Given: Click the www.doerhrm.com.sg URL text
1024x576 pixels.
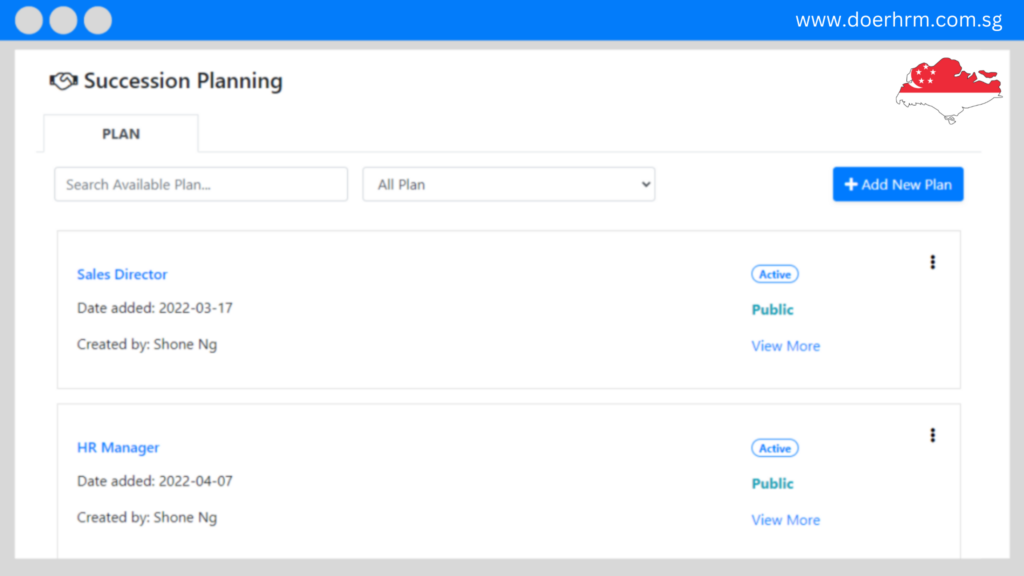Looking at the screenshot, I should (x=899, y=20).
